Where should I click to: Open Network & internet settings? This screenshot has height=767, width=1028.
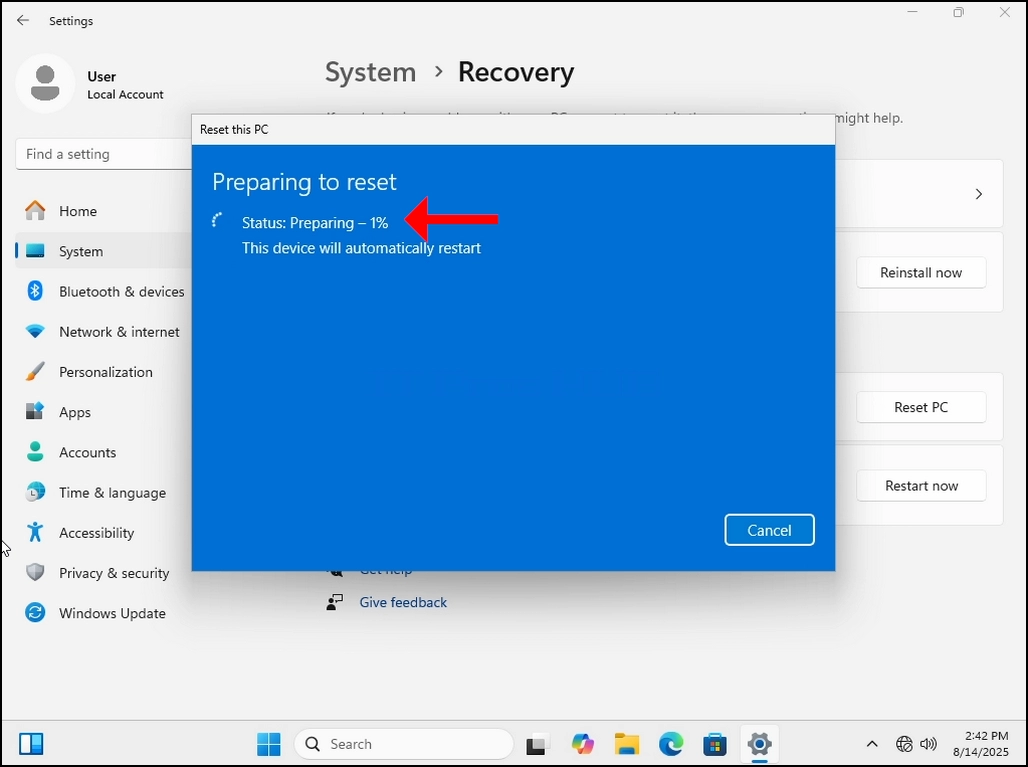pos(104,332)
